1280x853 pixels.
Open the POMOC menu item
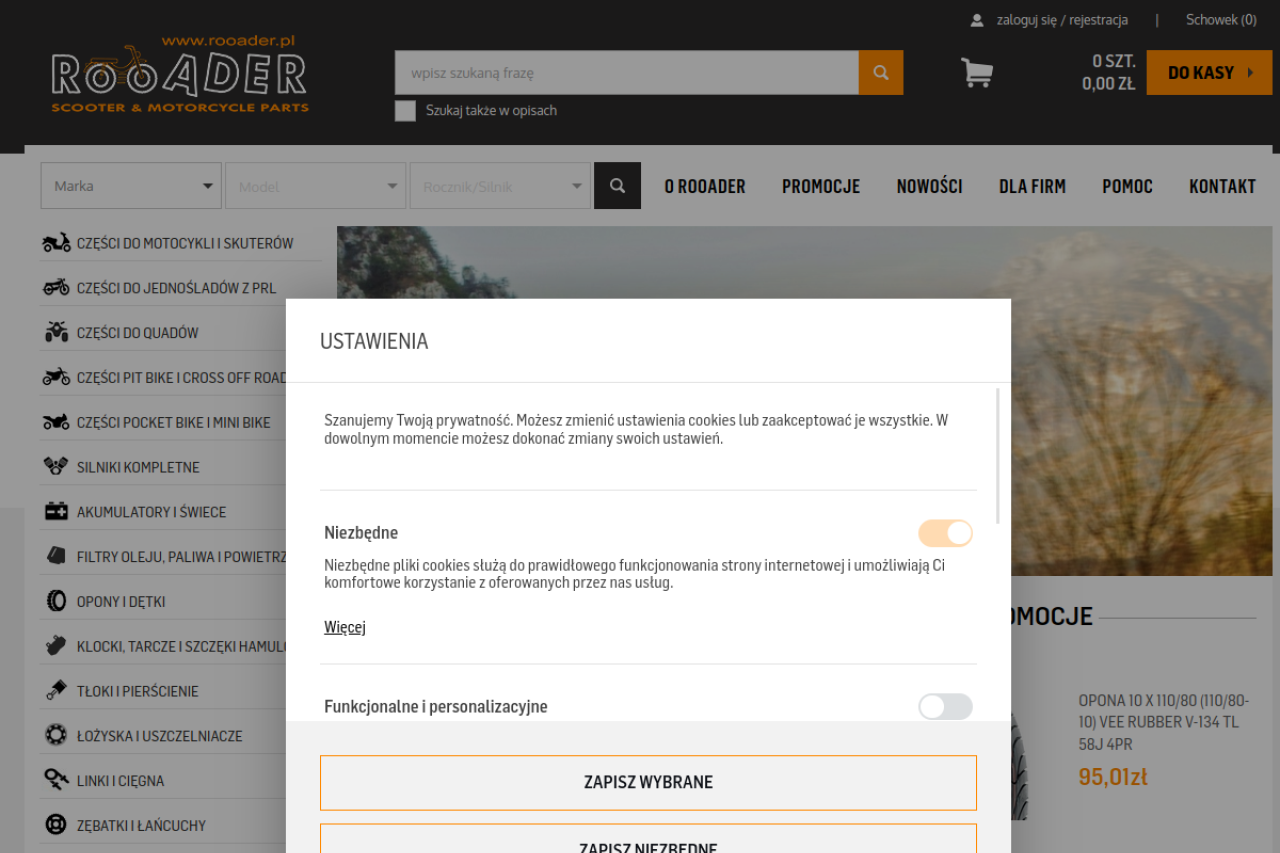click(x=1127, y=186)
